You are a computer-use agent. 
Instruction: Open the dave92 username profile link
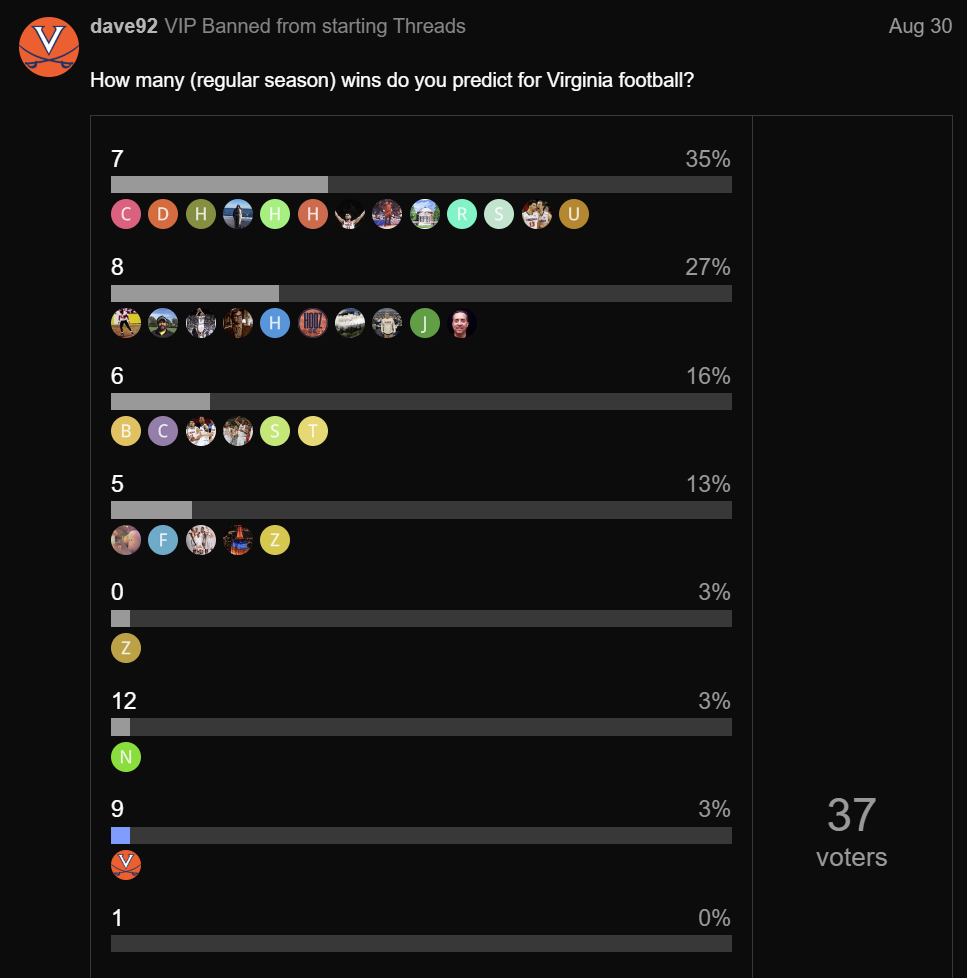click(x=124, y=26)
